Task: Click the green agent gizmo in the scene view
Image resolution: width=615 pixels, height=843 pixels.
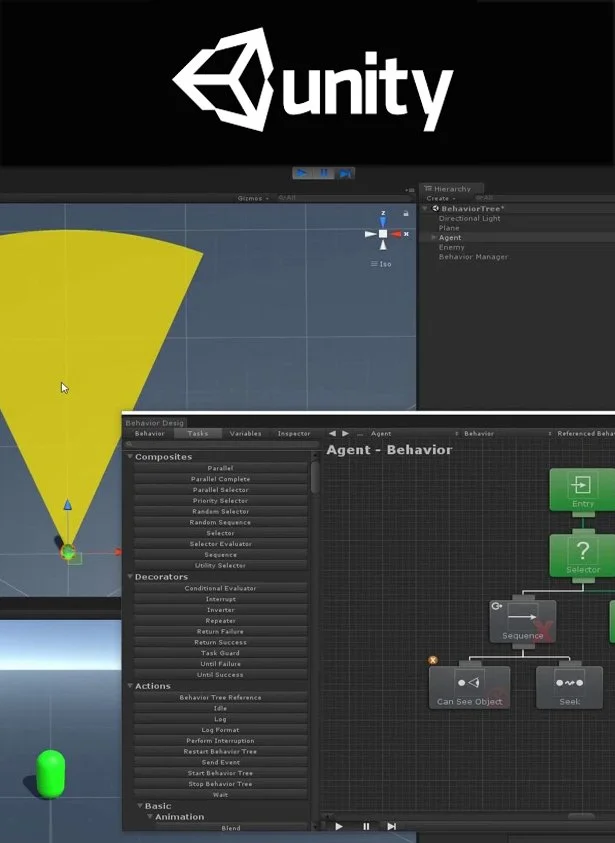Action: (68, 551)
